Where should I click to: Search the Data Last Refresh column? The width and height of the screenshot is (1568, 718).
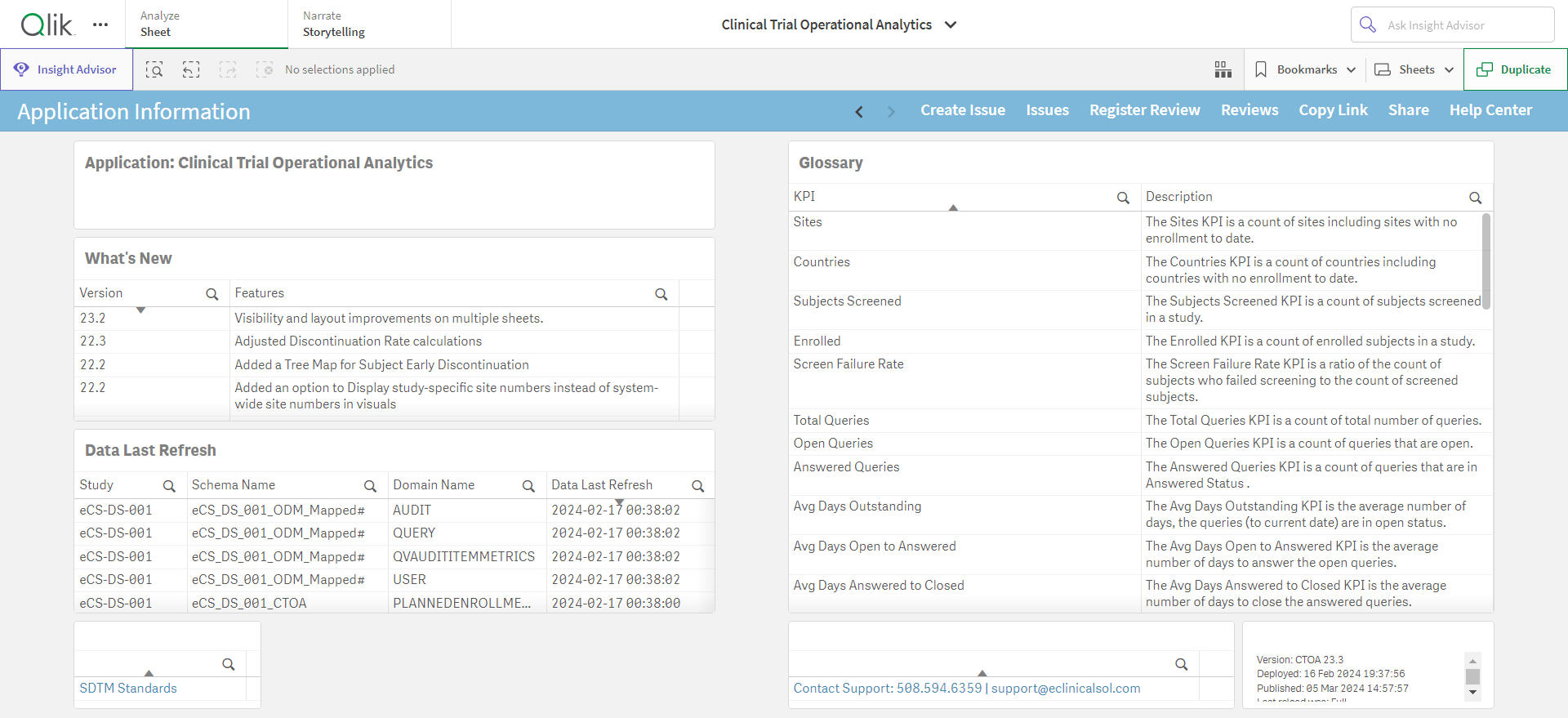pyautogui.click(x=698, y=486)
